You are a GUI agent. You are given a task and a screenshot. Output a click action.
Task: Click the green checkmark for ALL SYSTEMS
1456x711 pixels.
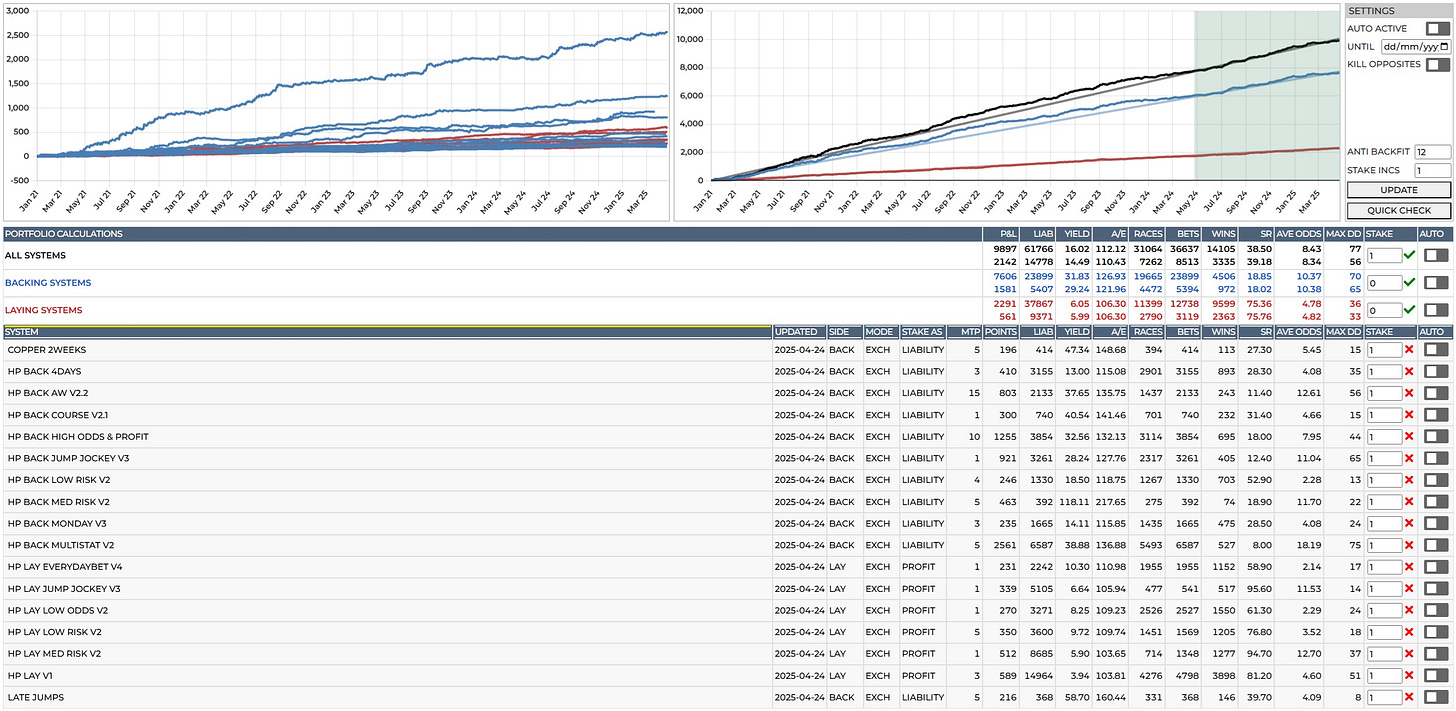point(1409,256)
